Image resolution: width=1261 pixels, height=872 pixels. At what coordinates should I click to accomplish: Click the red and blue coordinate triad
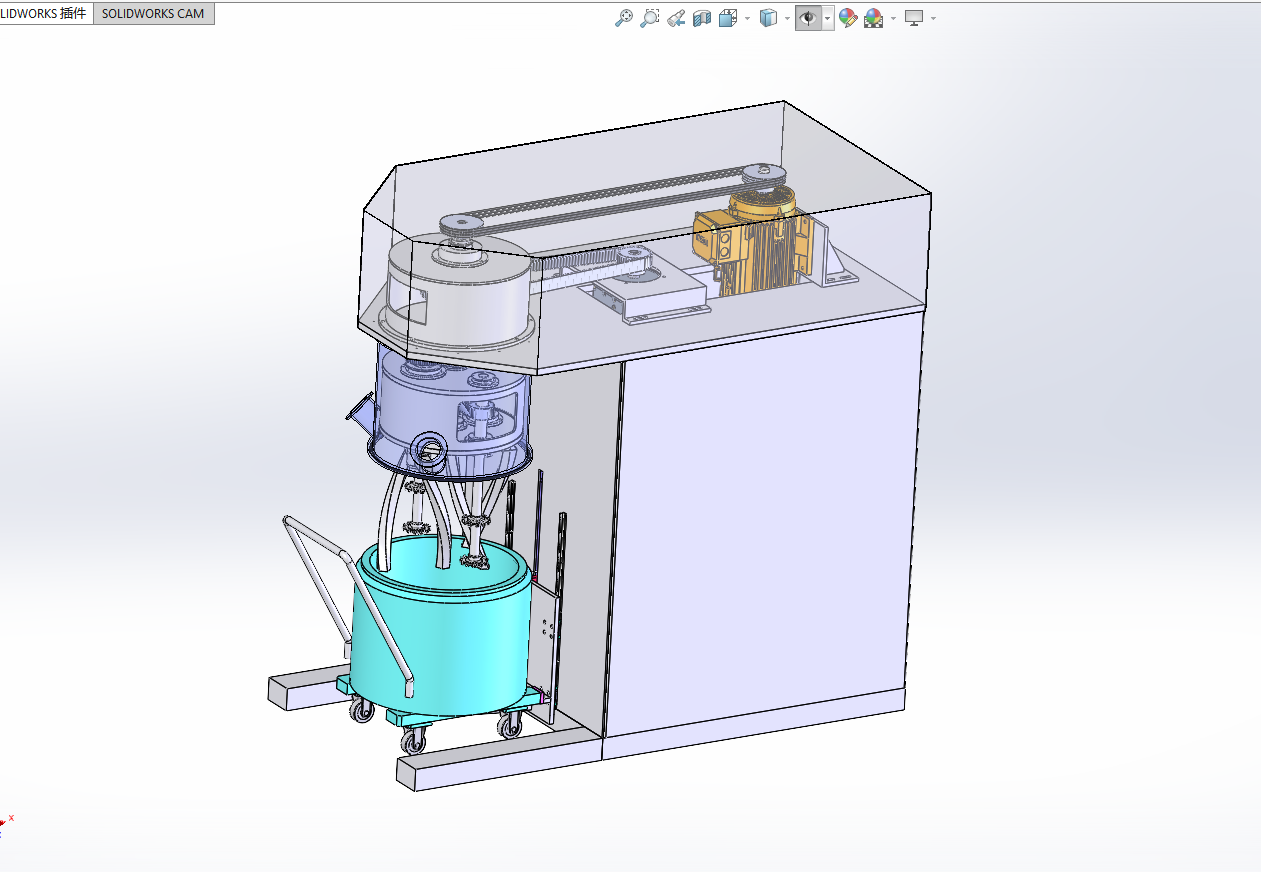[6, 824]
